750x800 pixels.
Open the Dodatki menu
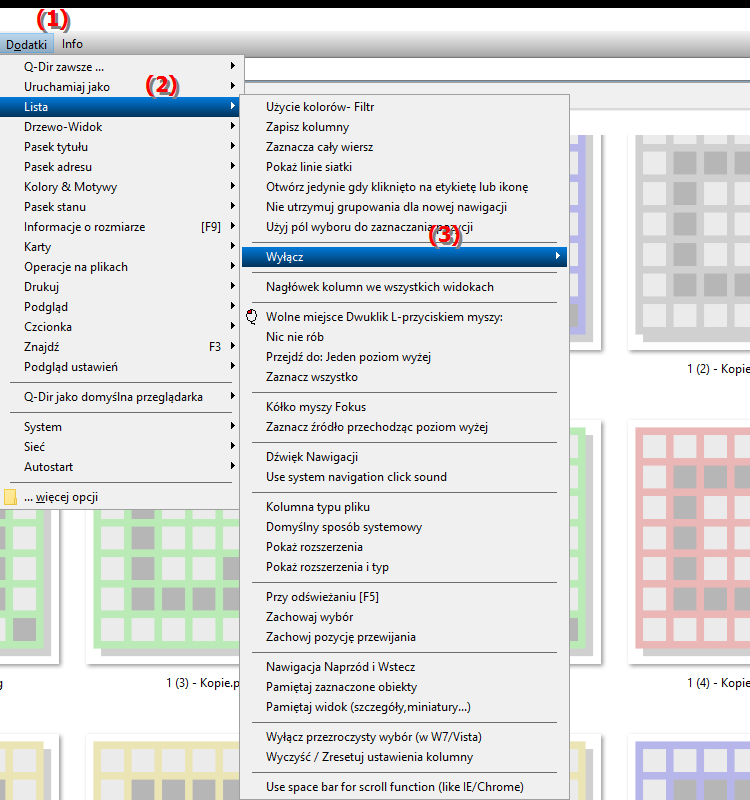pos(27,44)
